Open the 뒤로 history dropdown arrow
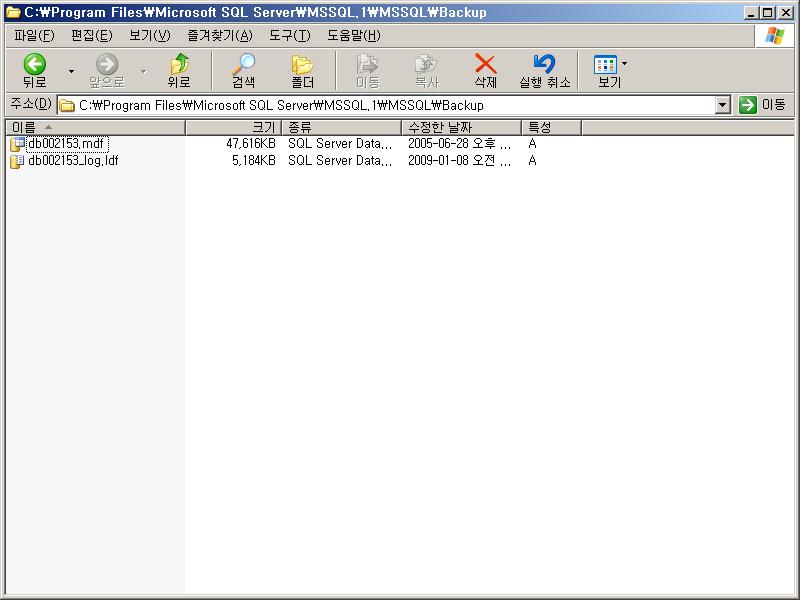 pos(71,71)
